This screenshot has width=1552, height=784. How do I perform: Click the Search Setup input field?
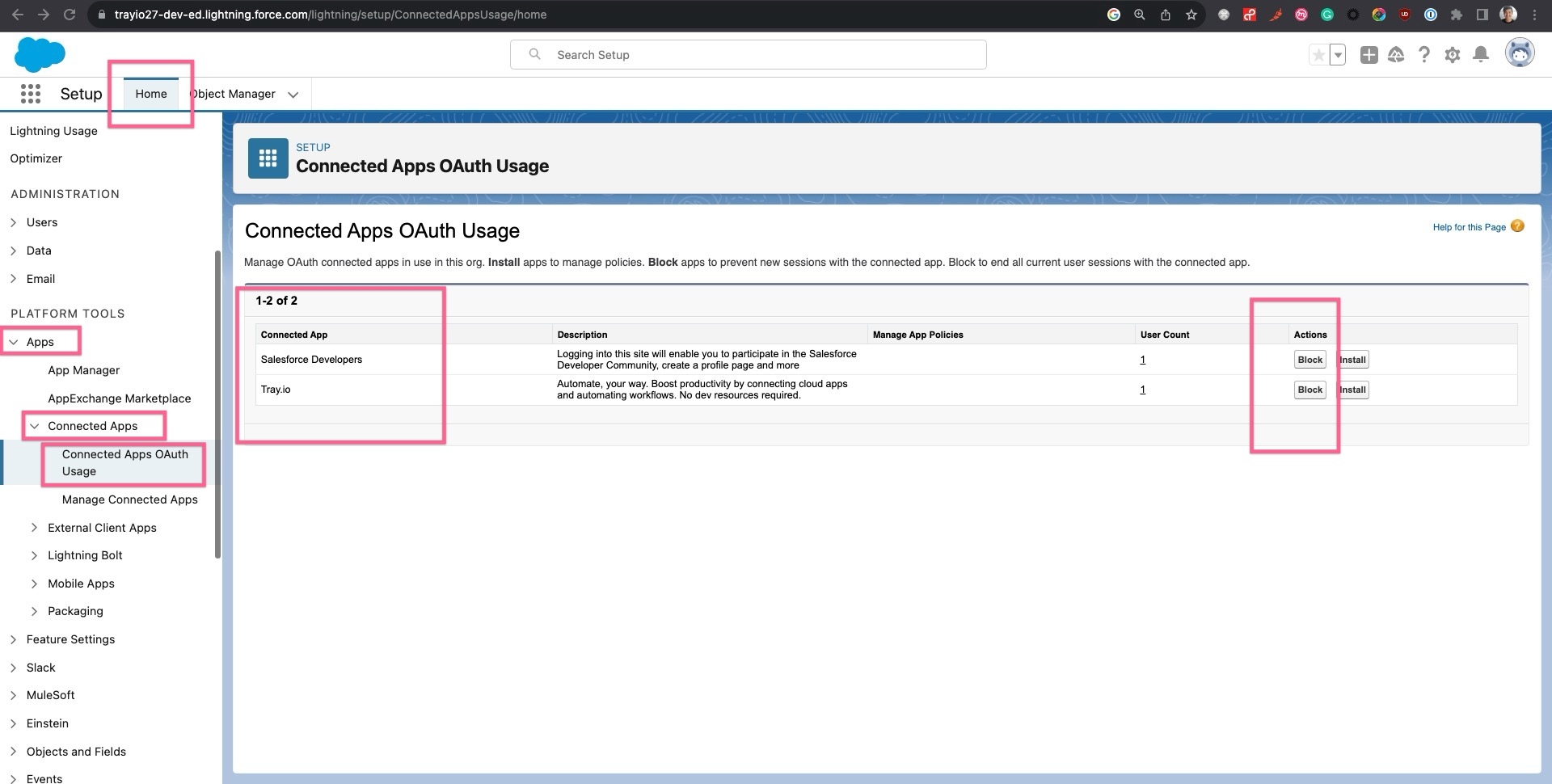[x=748, y=54]
